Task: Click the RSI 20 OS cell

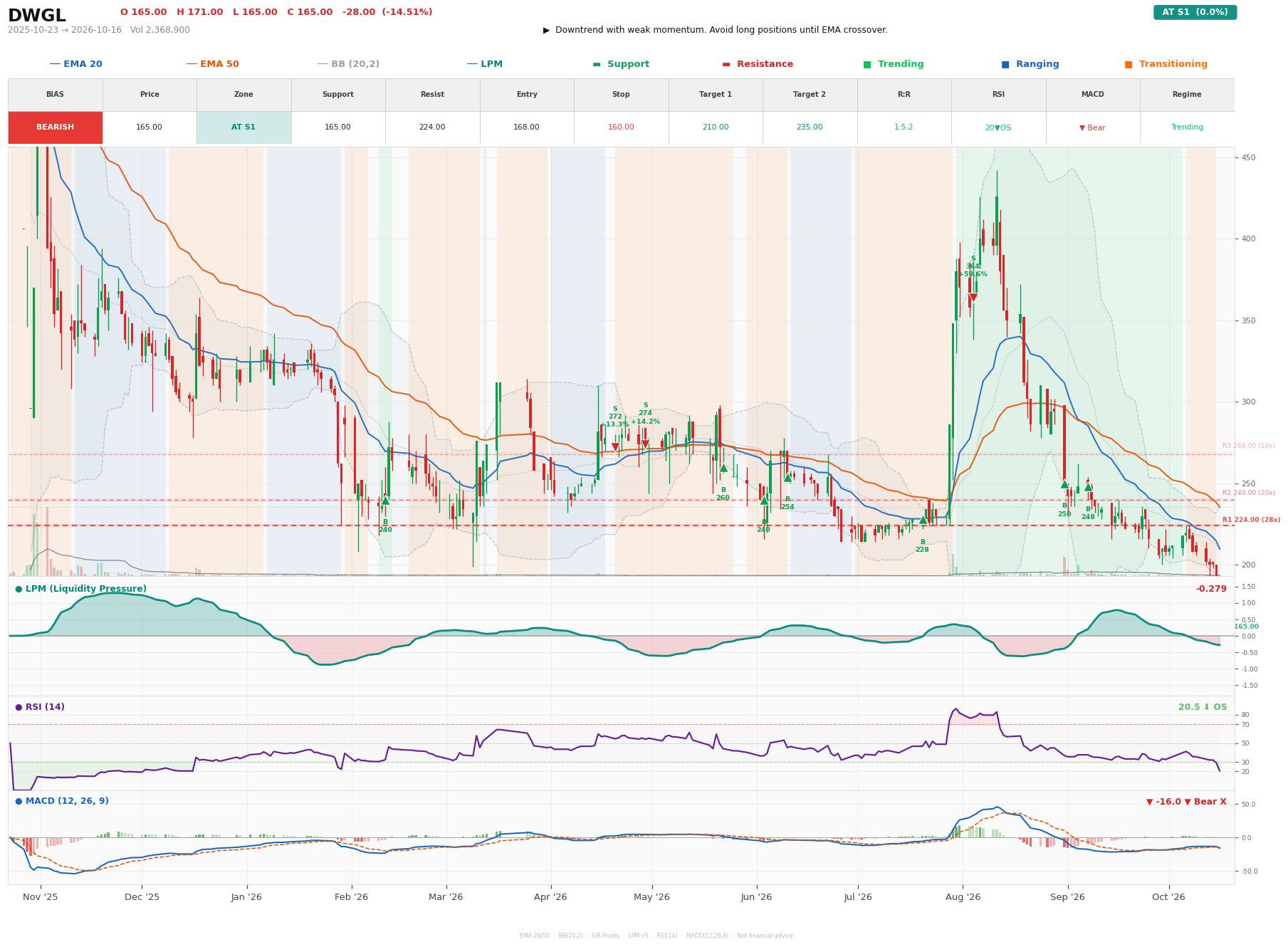Action: click(998, 127)
